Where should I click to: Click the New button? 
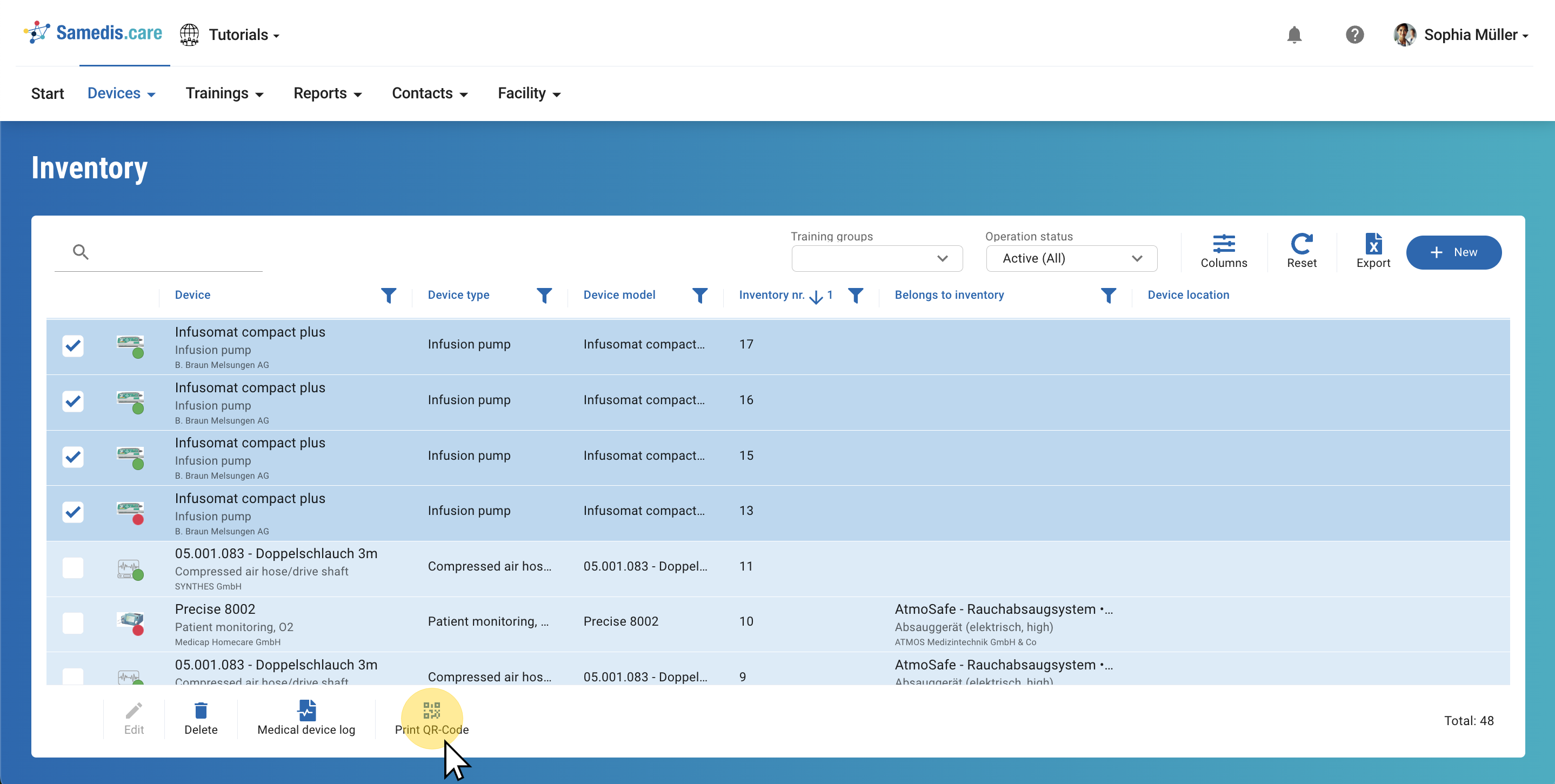pyautogui.click(x=1453, y=252)
